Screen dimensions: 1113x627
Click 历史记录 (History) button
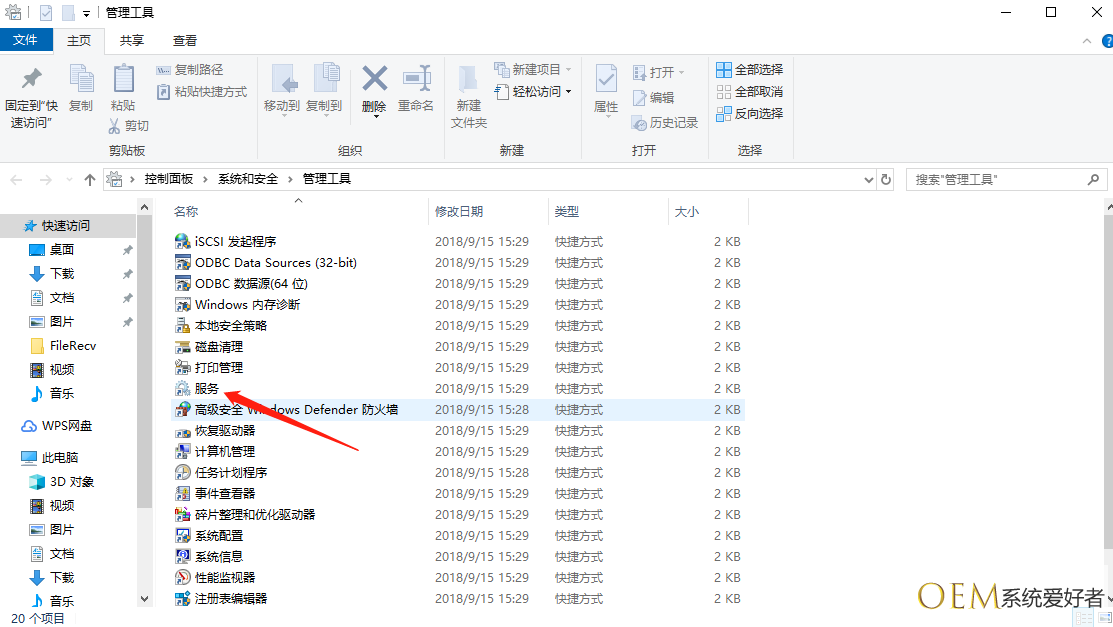pyautogui.click(x=665, y=123)
